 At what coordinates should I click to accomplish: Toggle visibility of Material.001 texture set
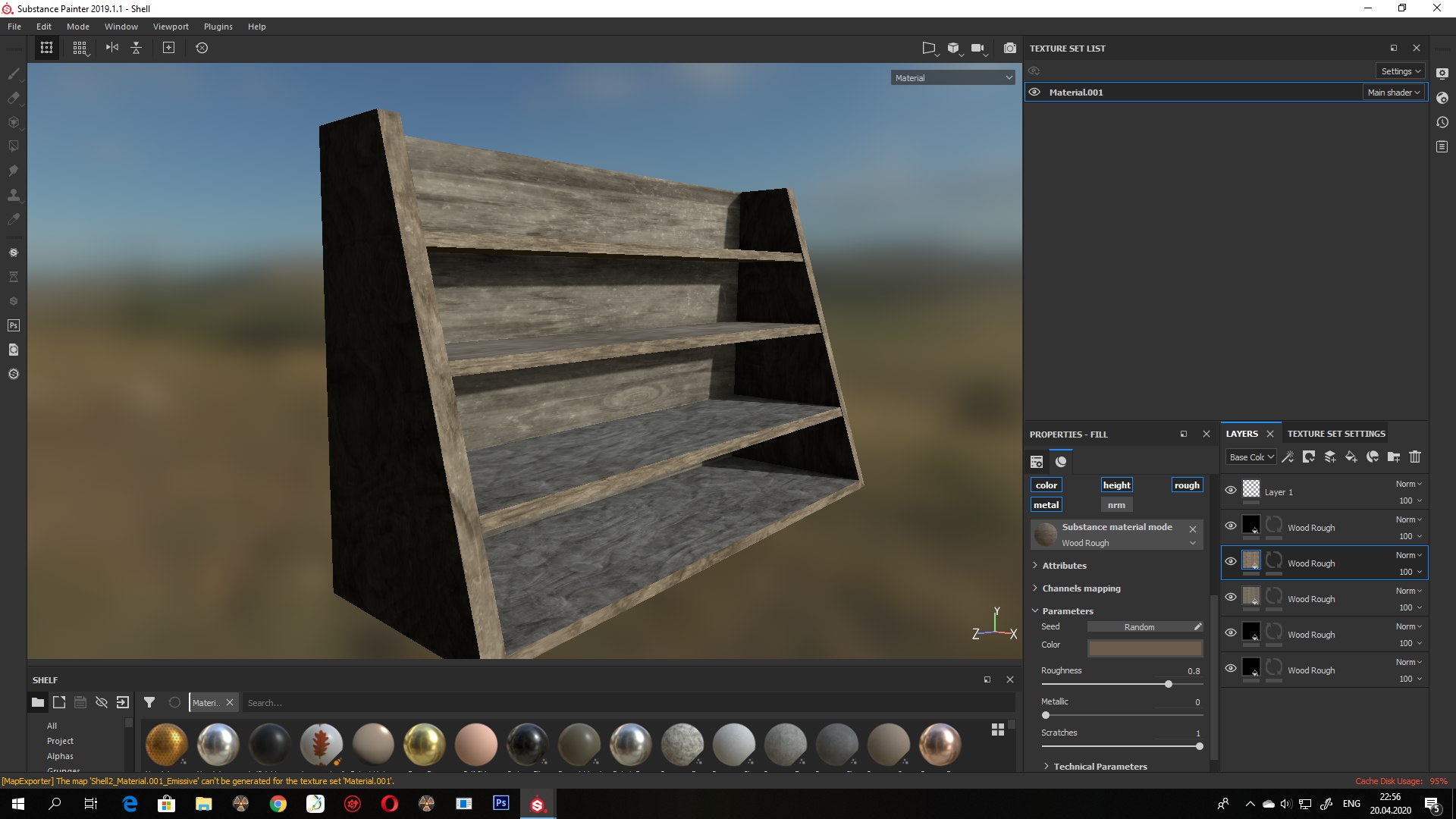(1034, 92)
